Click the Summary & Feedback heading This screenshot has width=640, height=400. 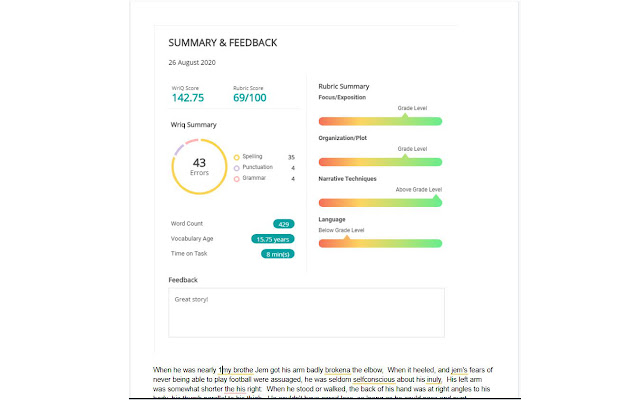click(222, 43)
